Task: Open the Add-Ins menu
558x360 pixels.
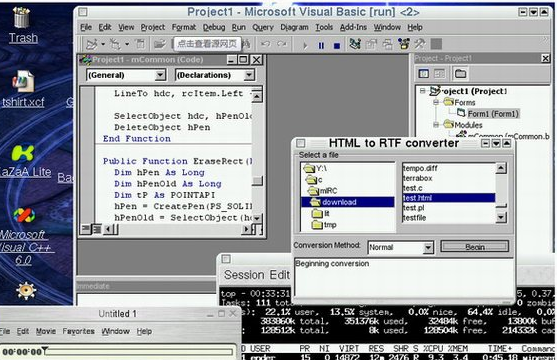Action: (353, 27)
